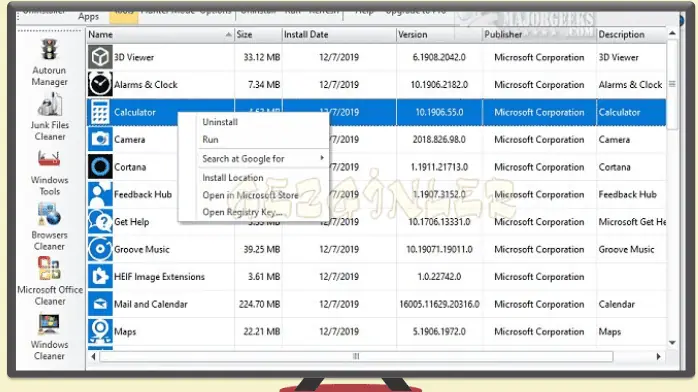Open the Autorun Manager tool

pyautogui.click(x=49, y=63)
